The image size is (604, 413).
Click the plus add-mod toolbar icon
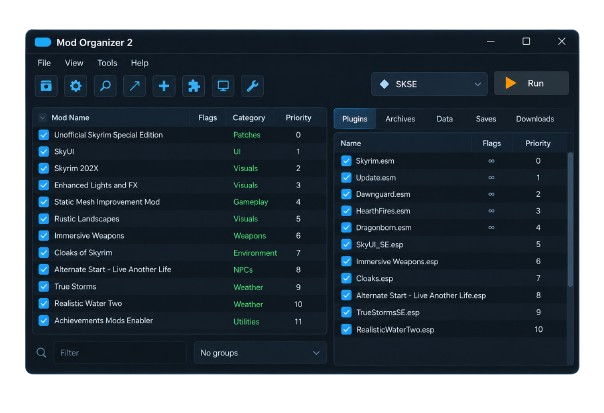tap(164, 86)
